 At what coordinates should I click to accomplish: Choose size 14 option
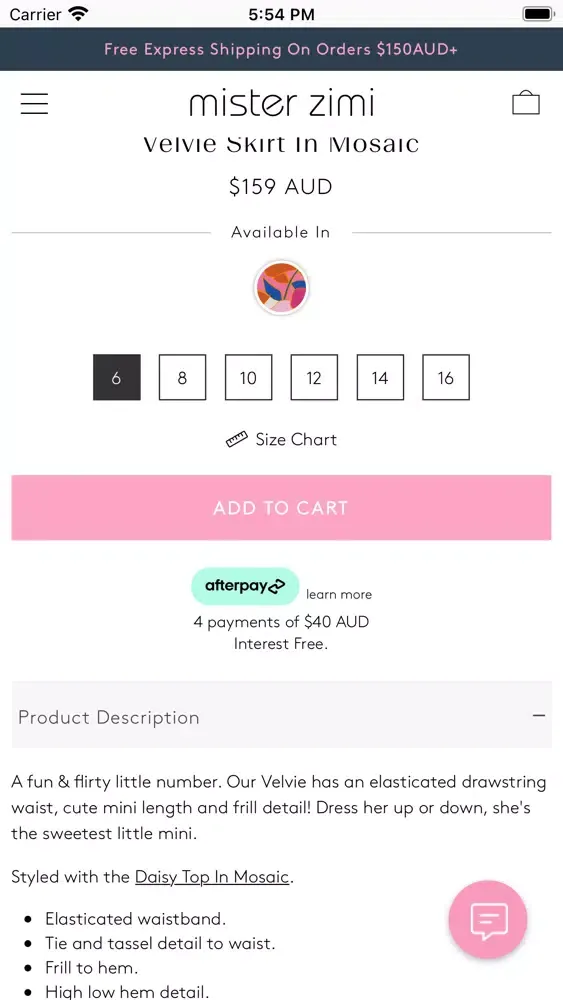(x=380, y=378)
